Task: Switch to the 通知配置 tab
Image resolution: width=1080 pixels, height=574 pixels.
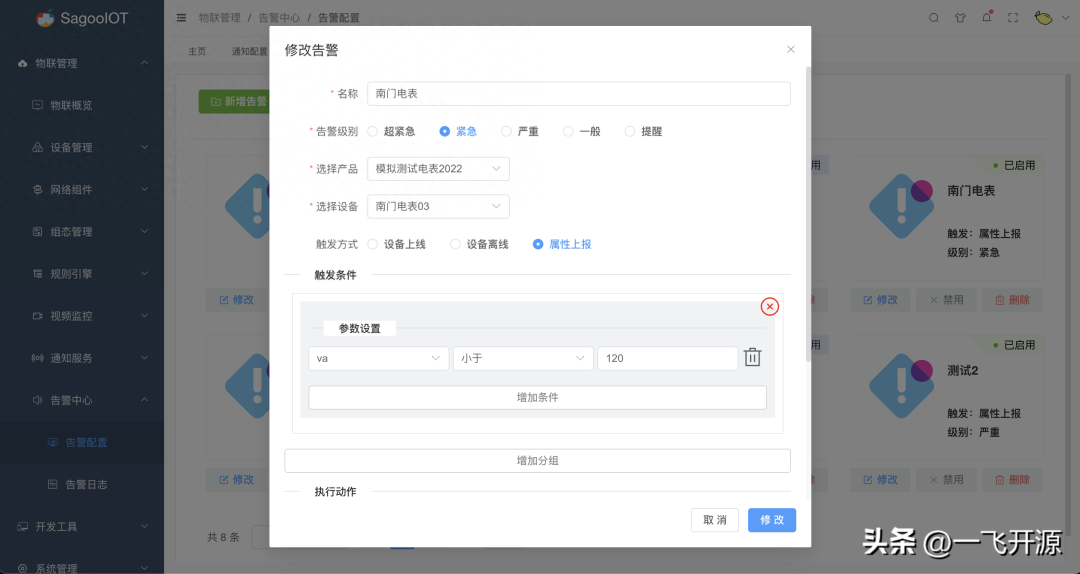Action: point(249,51)
